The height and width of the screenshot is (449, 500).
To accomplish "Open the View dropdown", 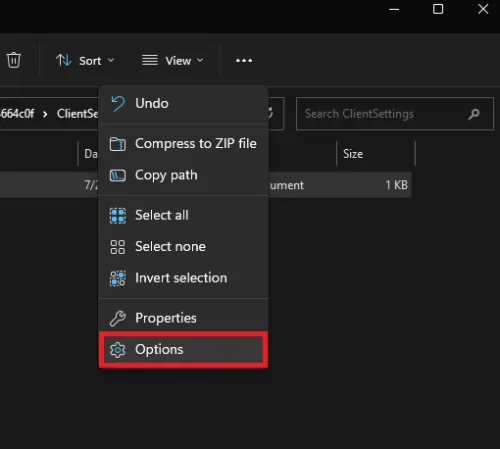I will [x=173, y=61].
